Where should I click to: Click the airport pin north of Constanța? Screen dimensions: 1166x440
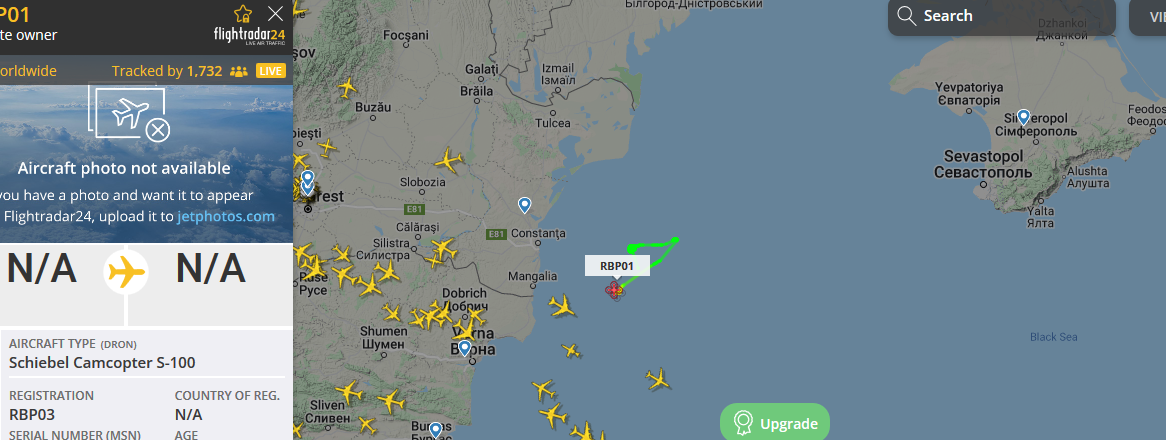coord(525,204)
